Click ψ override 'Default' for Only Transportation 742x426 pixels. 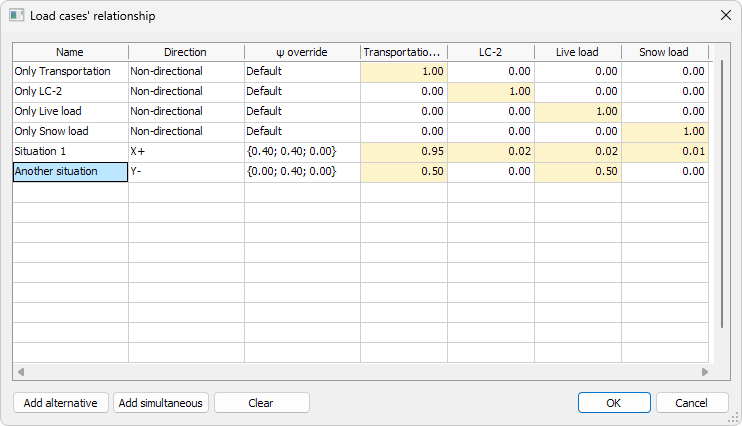click(302, 71)
